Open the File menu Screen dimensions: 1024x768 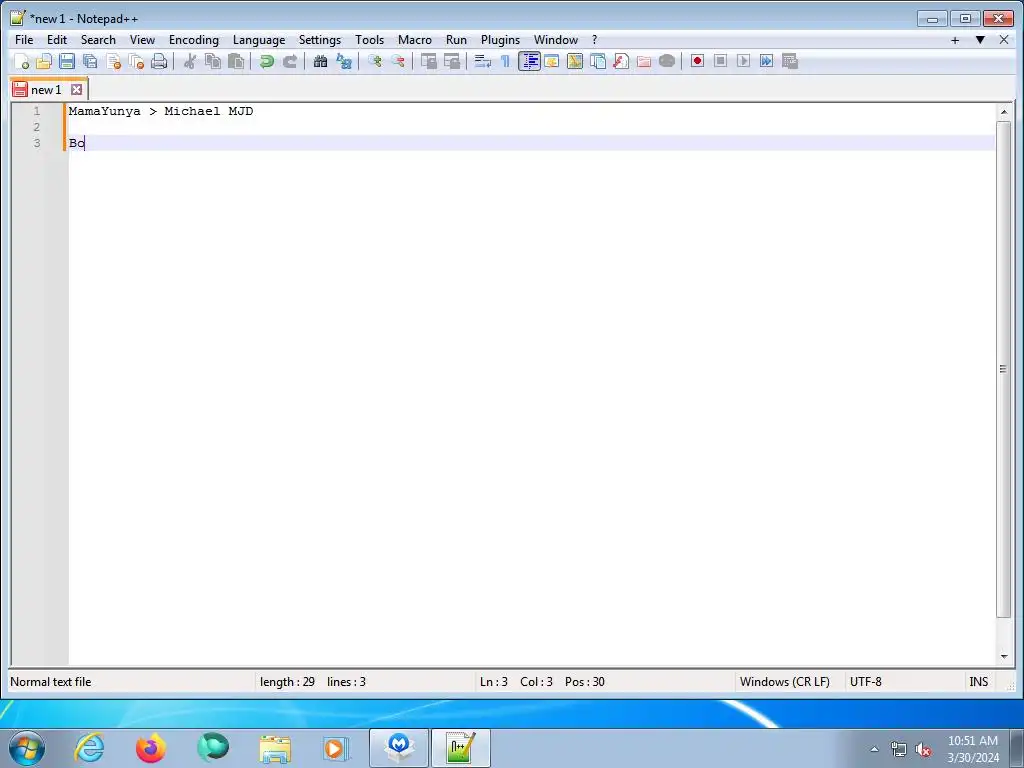pos(24,40)
